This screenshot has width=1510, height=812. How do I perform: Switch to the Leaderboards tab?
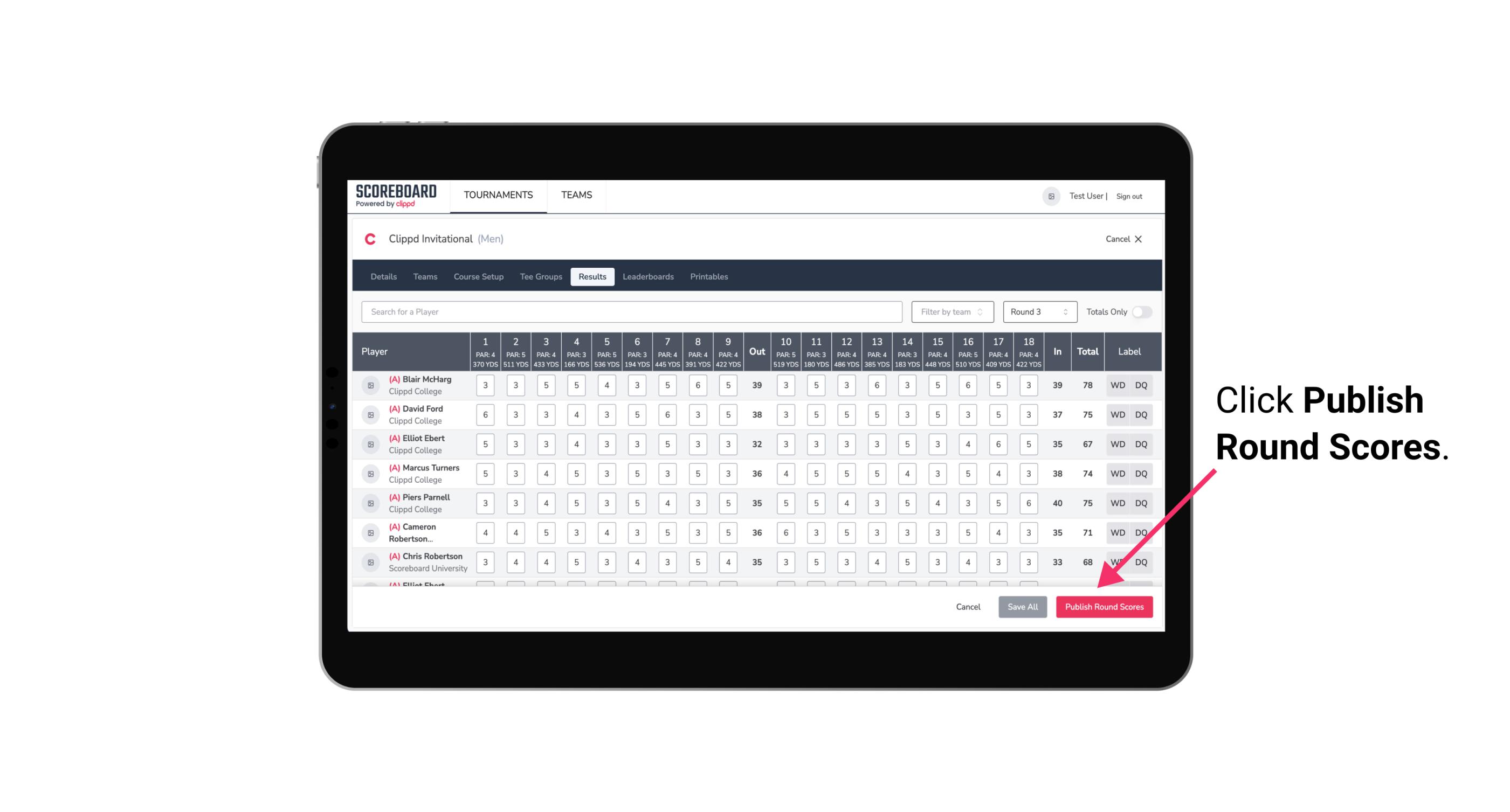(x=649, y=276)
